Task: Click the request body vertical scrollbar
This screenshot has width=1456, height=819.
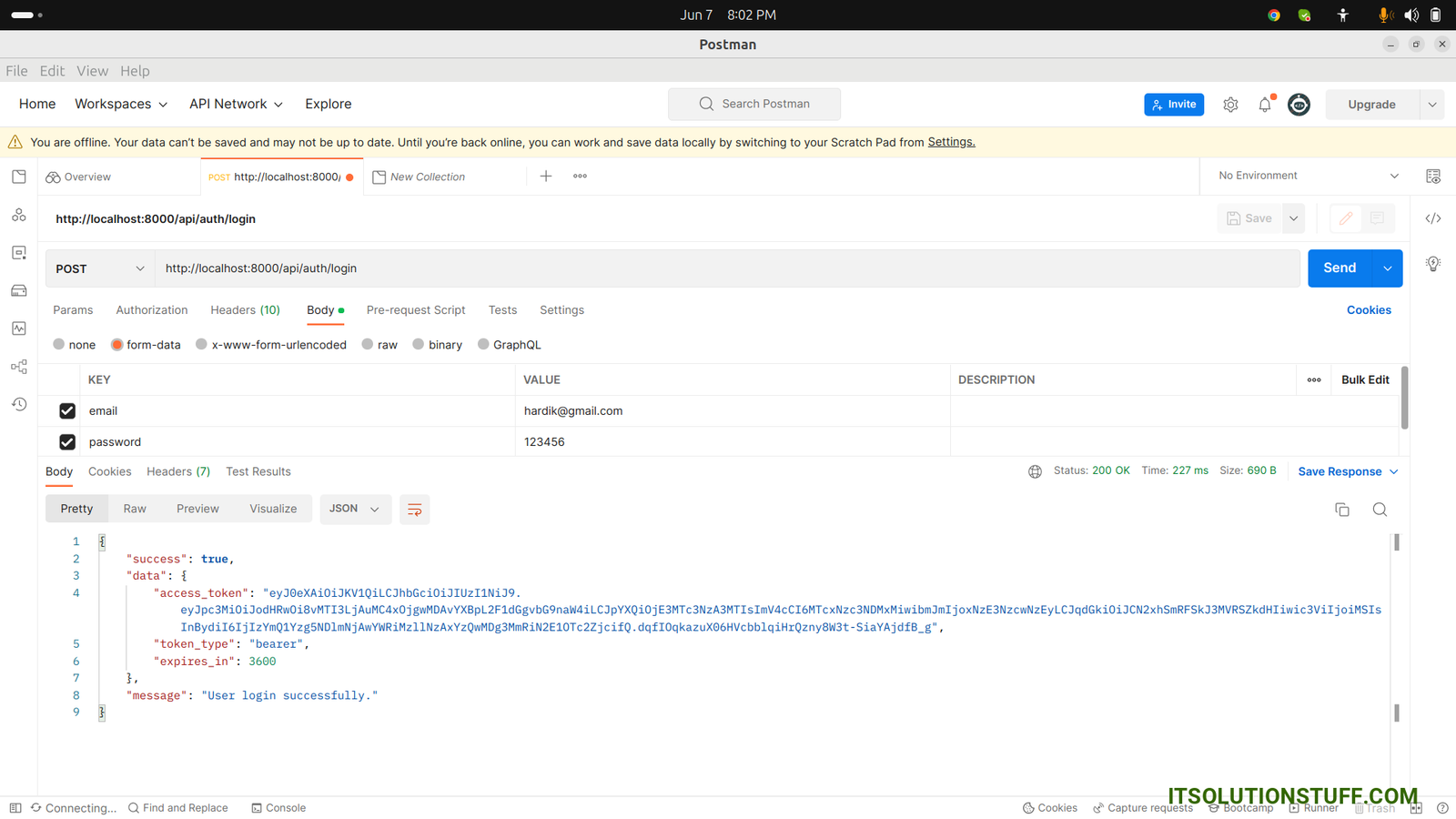Action: click(1404, 399)
